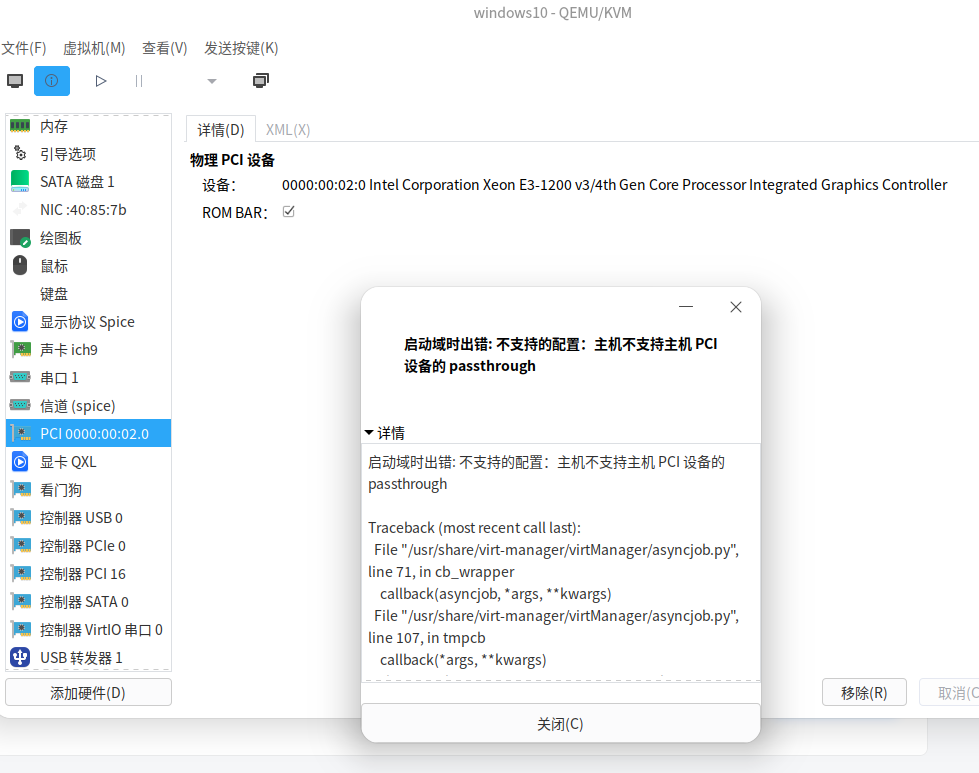979x773 pixels.
Task: Select the 引导选项 boot options icon
Action: point(20,154)
